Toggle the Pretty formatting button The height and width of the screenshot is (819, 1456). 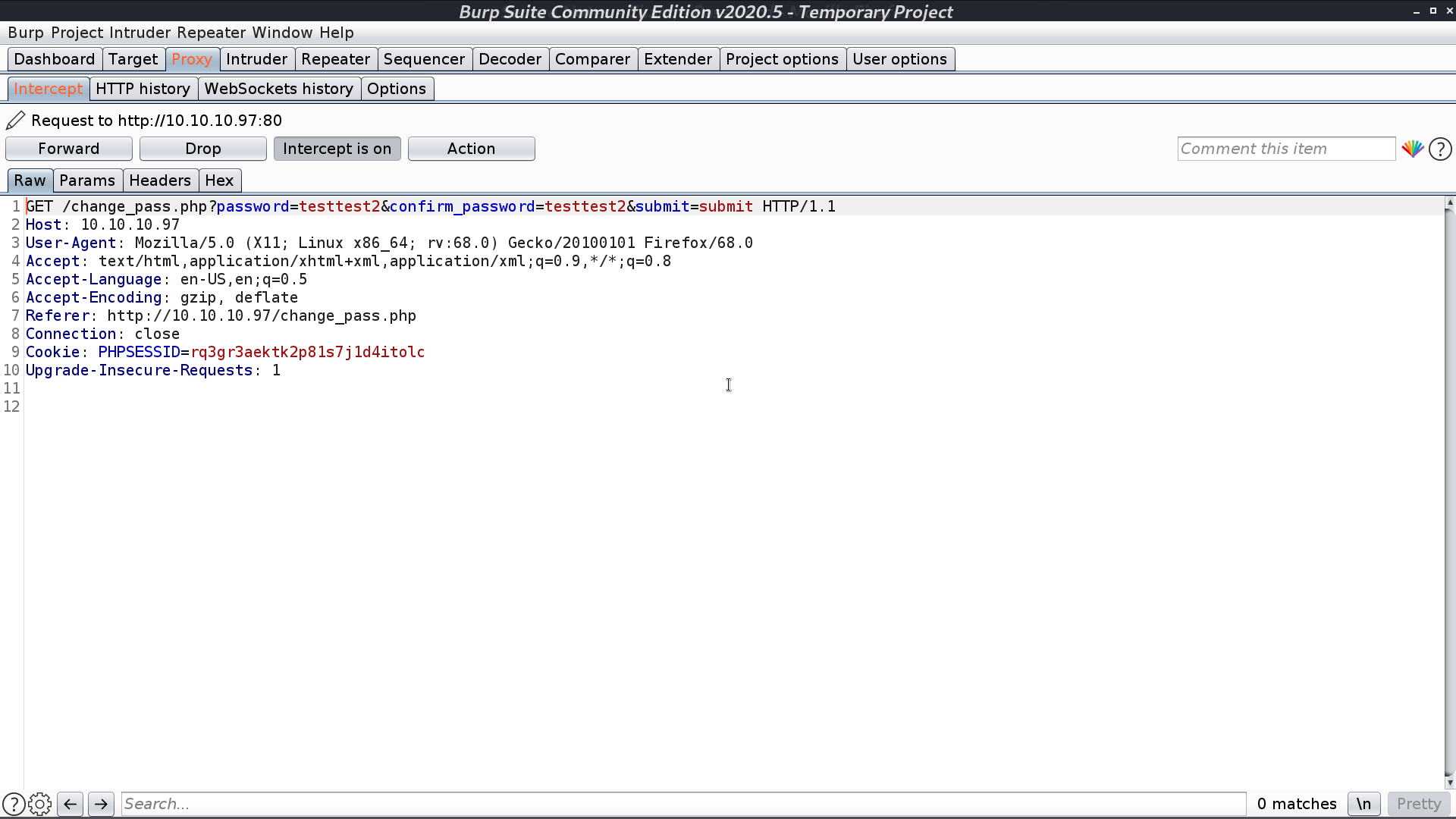tap(1418, 804)
